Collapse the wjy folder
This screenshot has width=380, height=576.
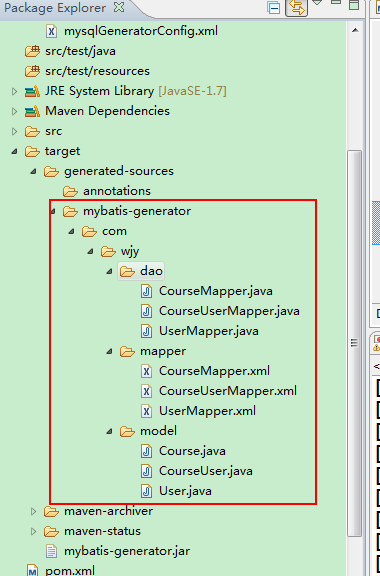(90, 251)
